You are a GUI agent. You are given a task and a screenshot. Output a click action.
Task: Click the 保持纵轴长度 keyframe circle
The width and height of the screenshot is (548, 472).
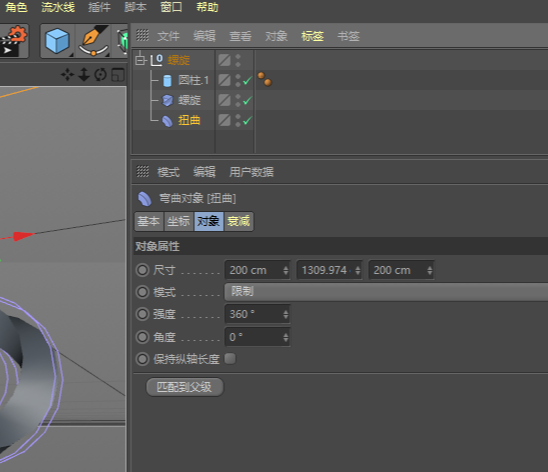(142, 359)
